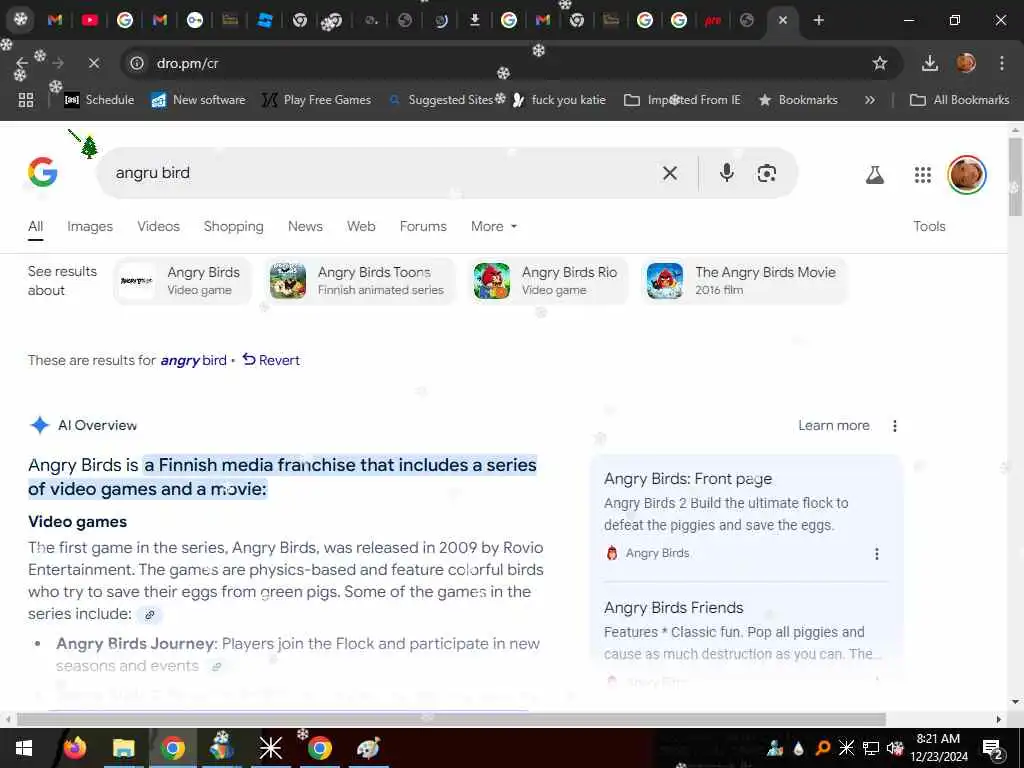
Task: Open File Explorer from the taskbar
Action: click(x=123, y=748)
